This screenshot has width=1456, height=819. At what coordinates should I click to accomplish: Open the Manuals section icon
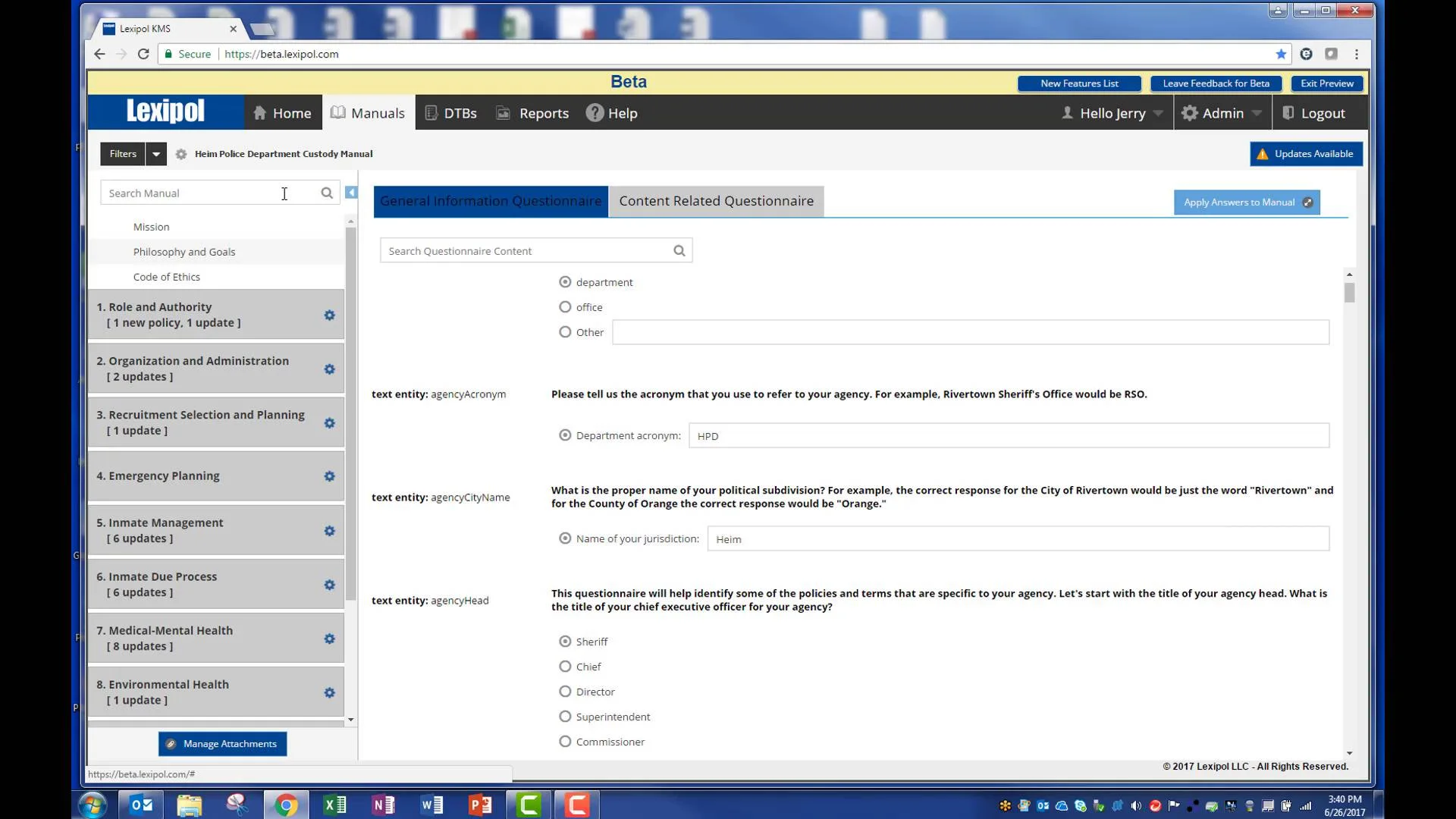click(x=337, y=112)
